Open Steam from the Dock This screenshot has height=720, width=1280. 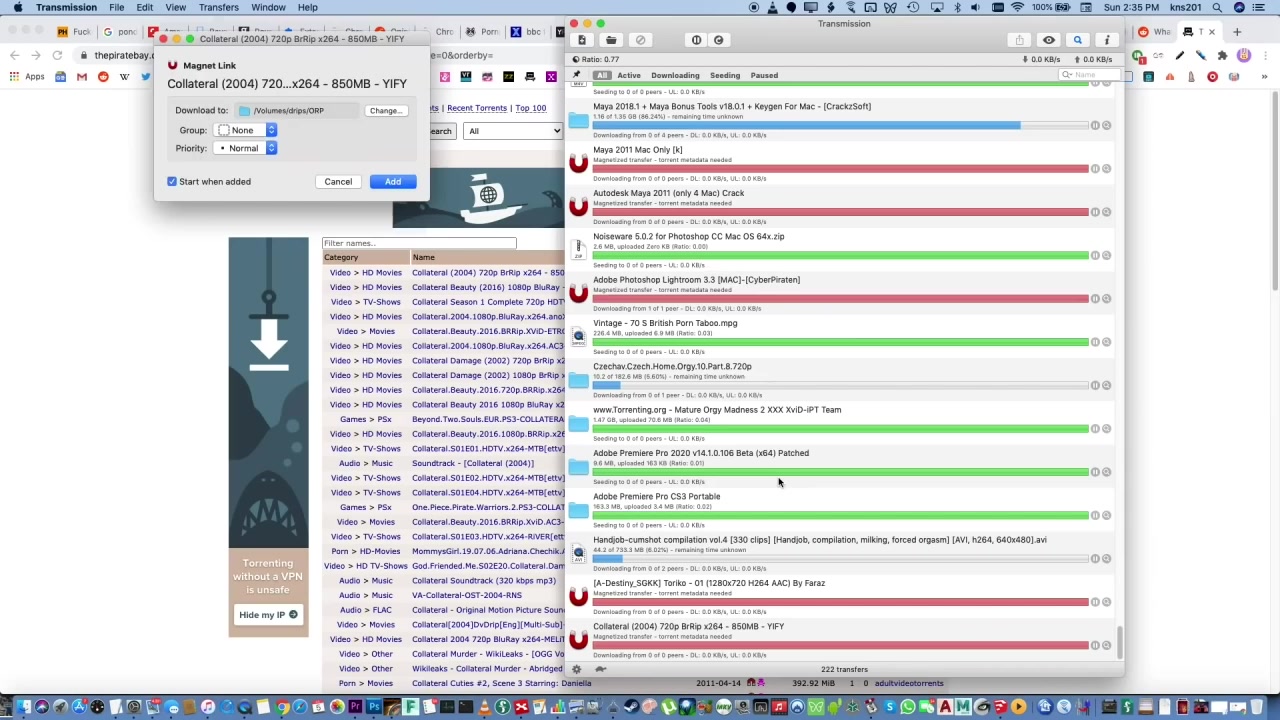(631, 707)
